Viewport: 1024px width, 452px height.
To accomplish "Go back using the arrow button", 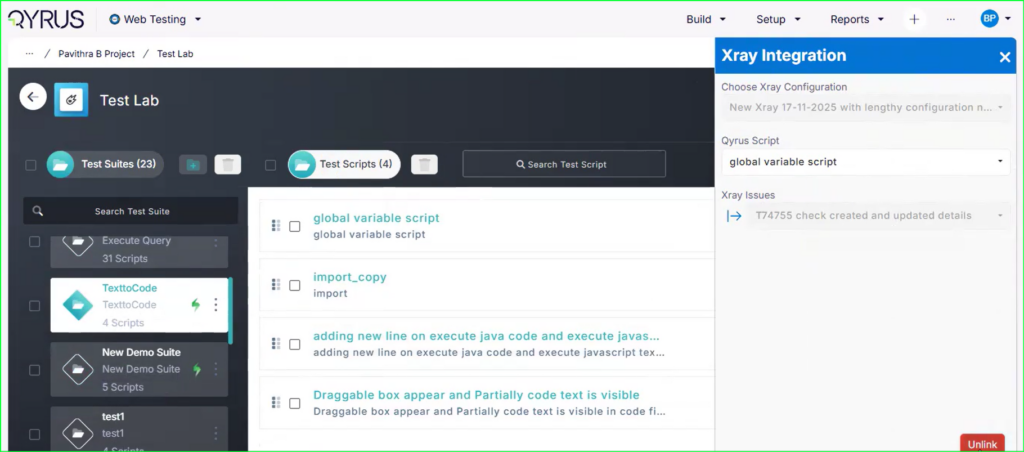I will coord(33,97).
